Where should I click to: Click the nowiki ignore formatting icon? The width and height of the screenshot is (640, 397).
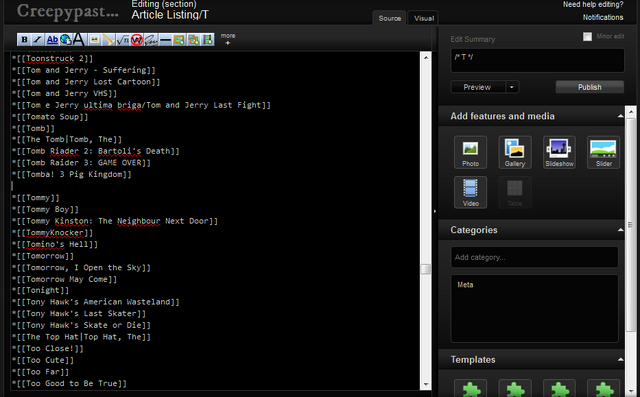(137, 40)
